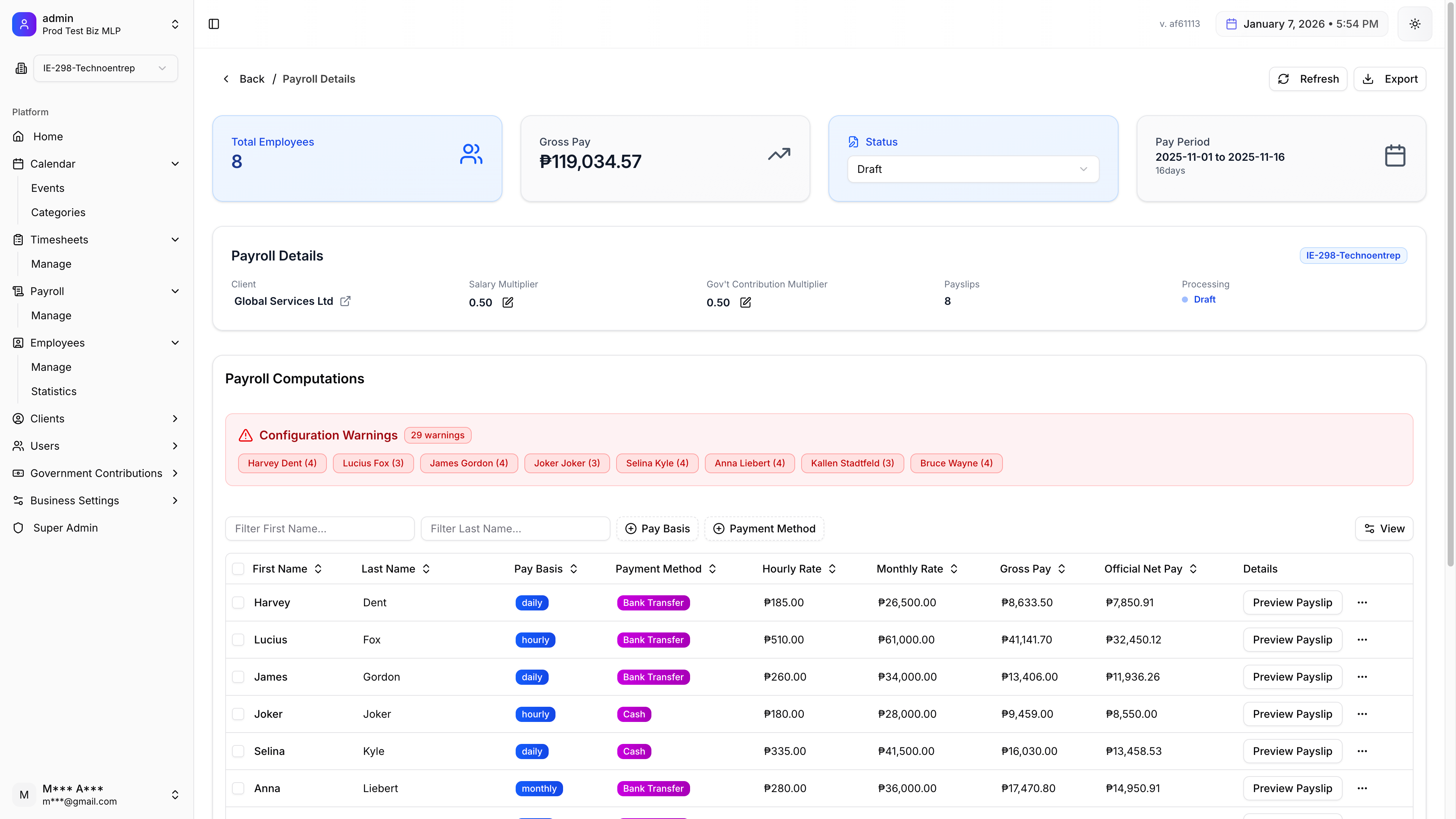
Task: Click the back arrow chevron
Action: 226,79
